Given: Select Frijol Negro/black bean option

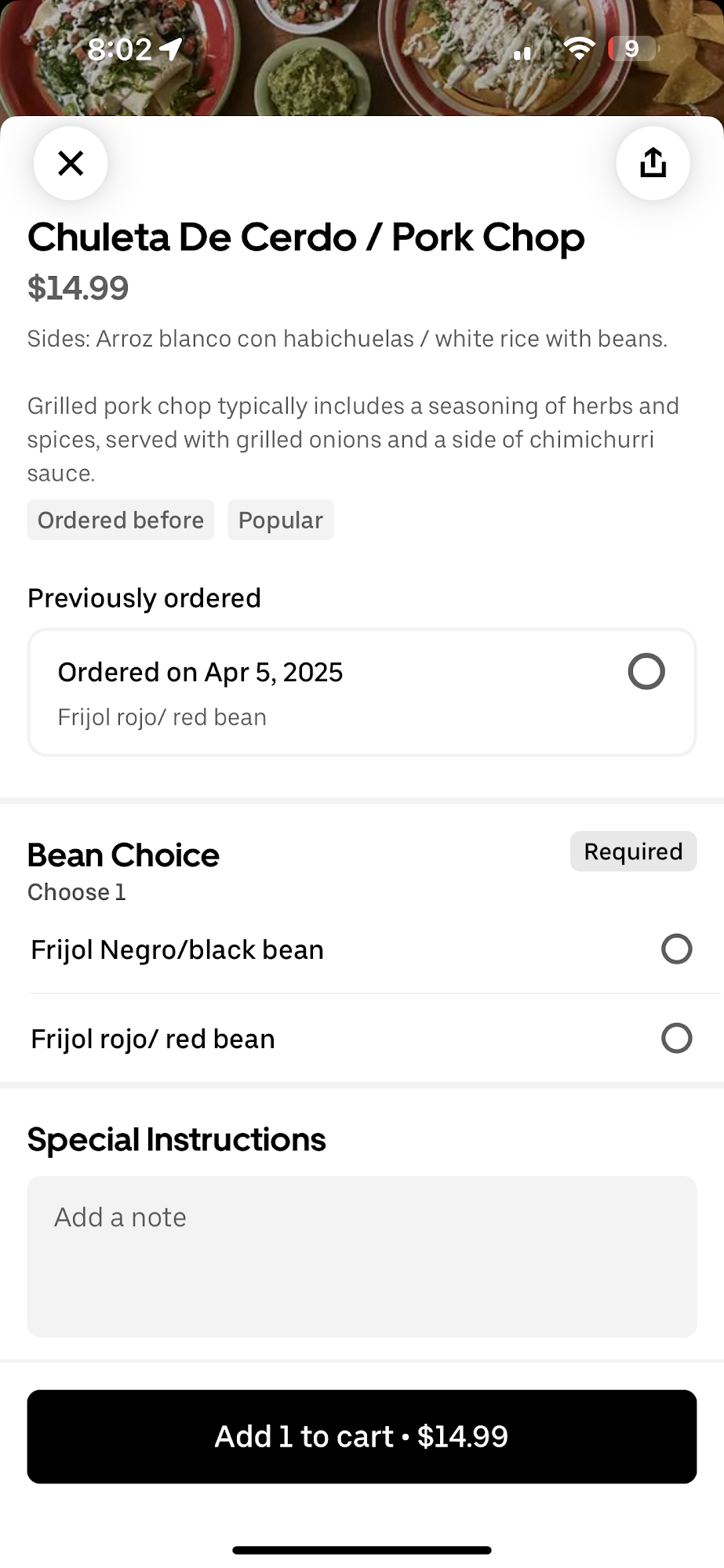Looking at the screenshot, I should pos(675,949).
